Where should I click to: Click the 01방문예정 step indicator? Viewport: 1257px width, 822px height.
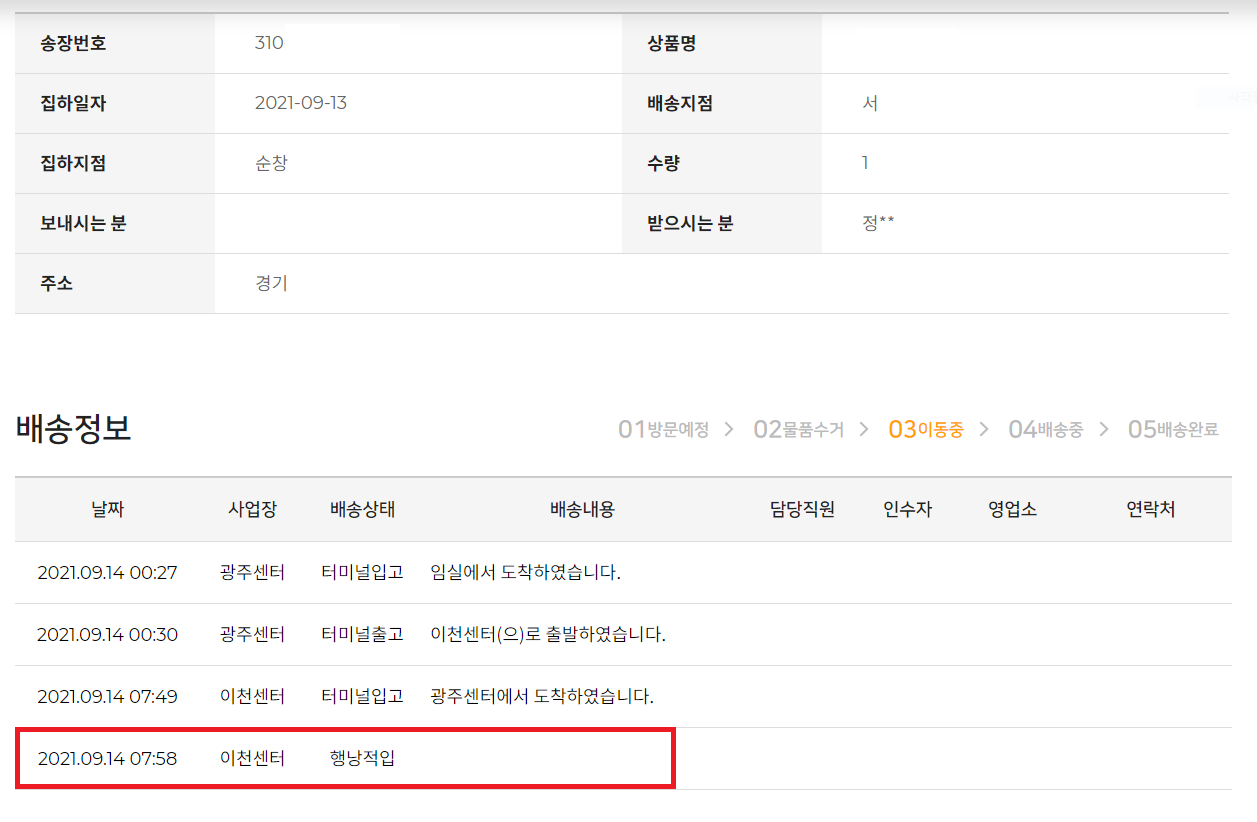665,430
